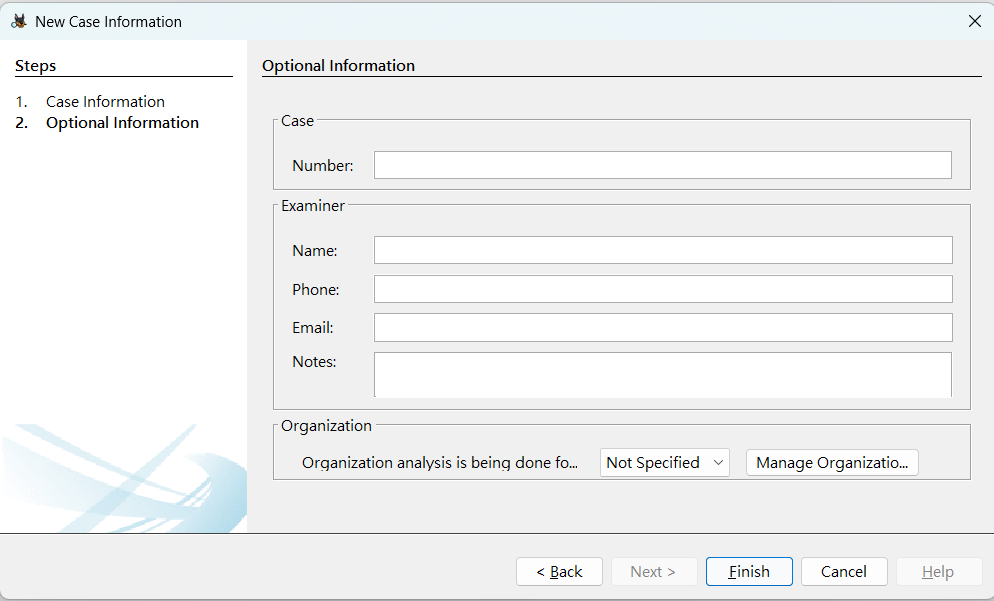Click the Autopsy dog icon in title bar
This screenshot has width=994, height=601.
tap(19, 21)
